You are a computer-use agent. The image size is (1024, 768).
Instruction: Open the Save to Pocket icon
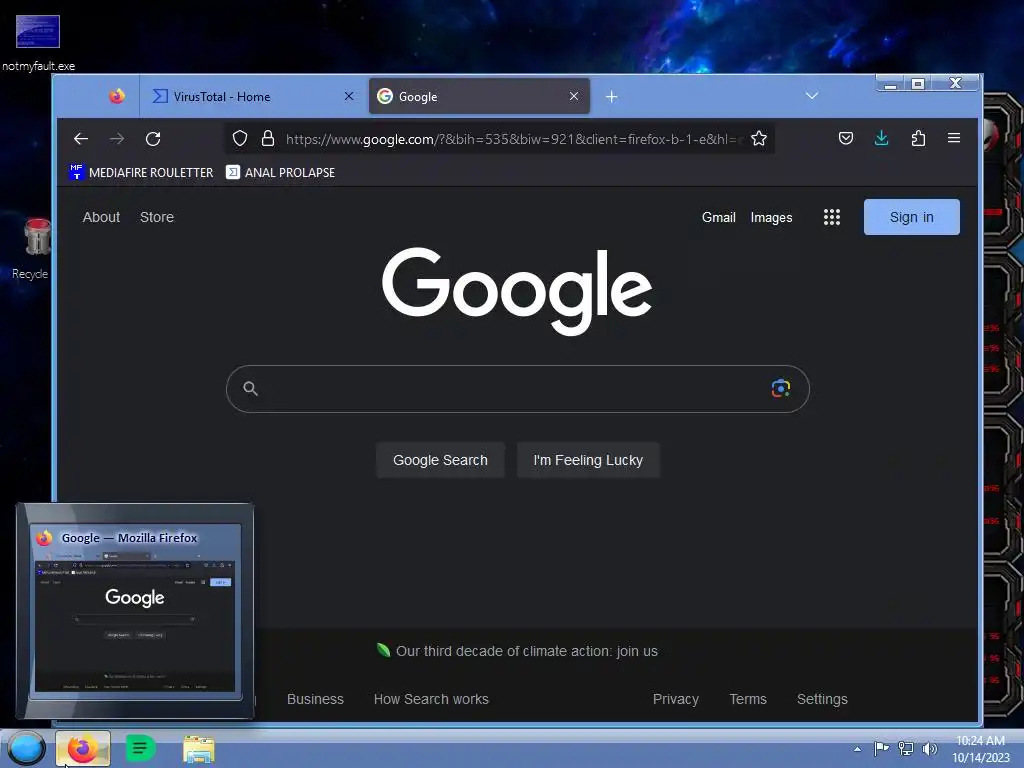pos(846,138)
